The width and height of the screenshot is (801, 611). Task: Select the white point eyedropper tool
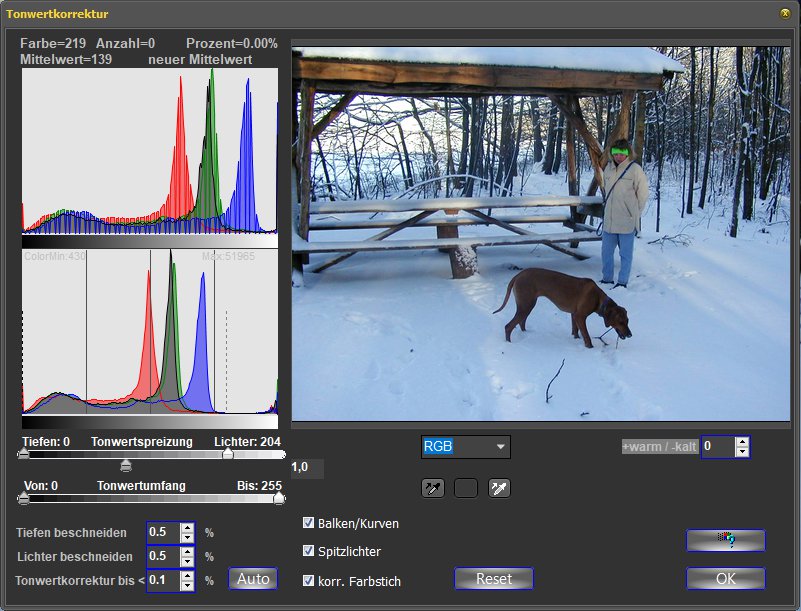click(499, 488)
